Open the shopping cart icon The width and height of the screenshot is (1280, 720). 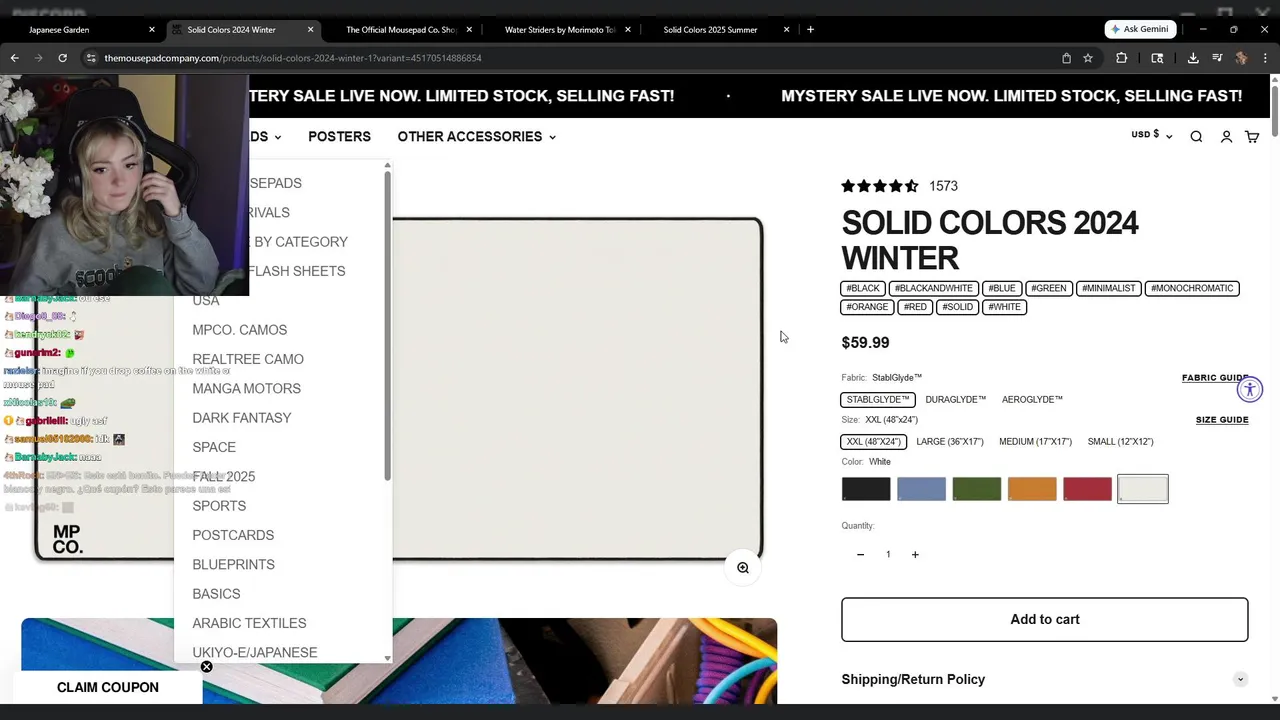pos(1252,137)
